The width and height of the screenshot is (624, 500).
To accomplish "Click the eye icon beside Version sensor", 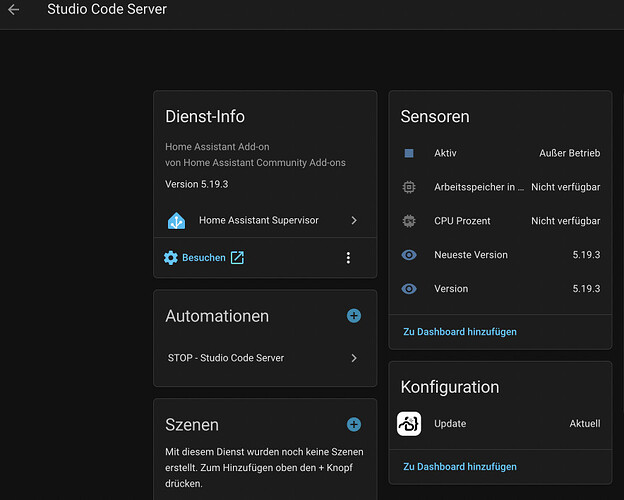I will pyautogui.click(x=409, y=289).
